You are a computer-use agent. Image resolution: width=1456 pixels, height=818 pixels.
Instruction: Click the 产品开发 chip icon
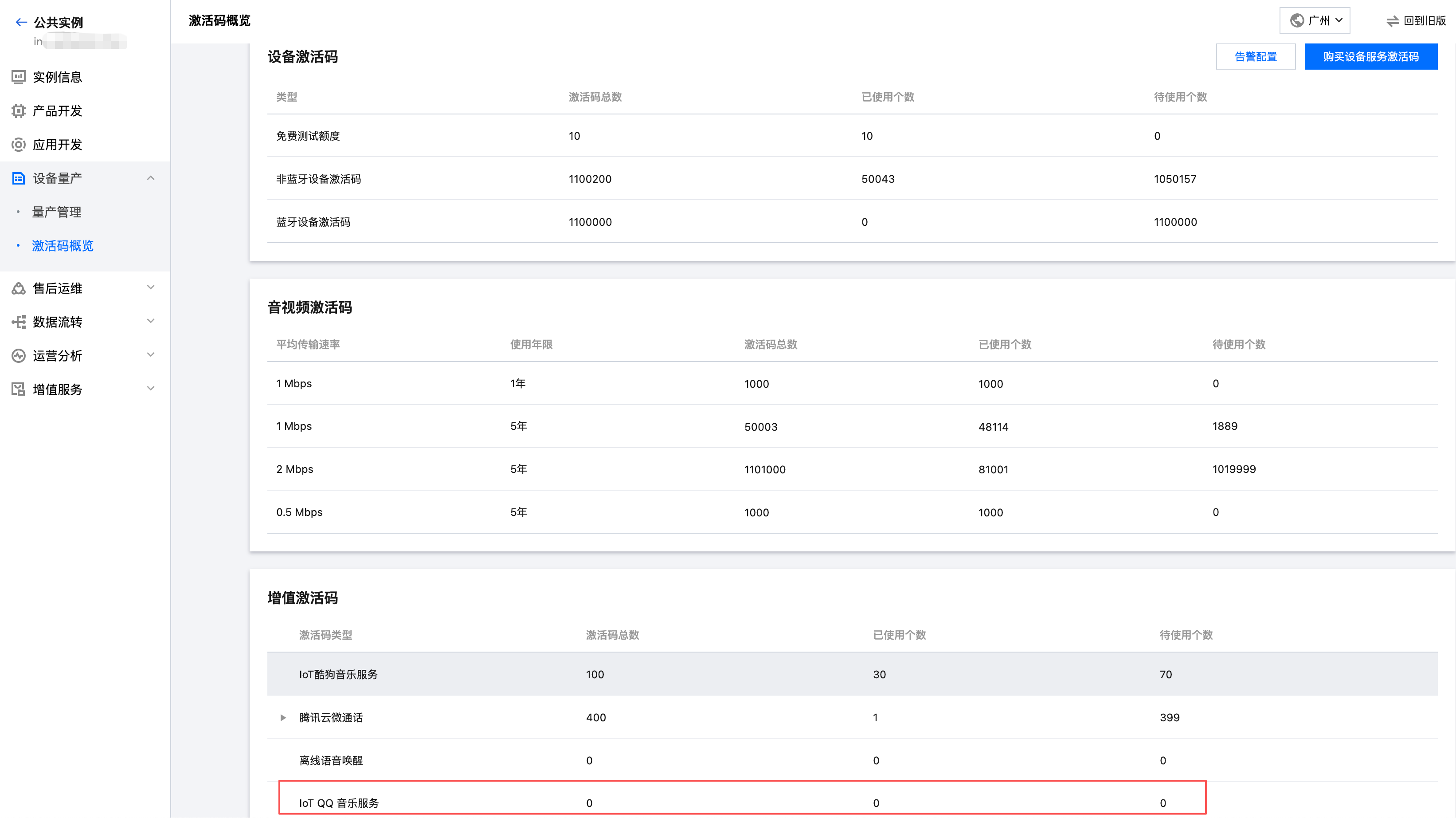[19, 111]
